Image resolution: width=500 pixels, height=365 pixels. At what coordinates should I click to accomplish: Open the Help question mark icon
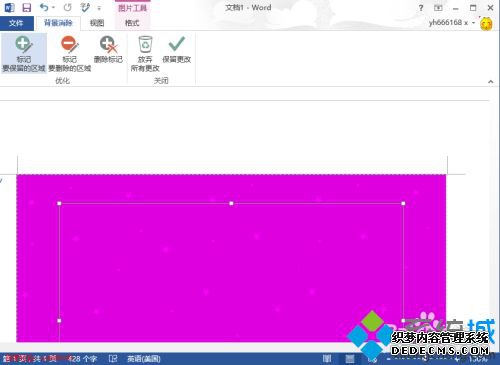[421, 8]
